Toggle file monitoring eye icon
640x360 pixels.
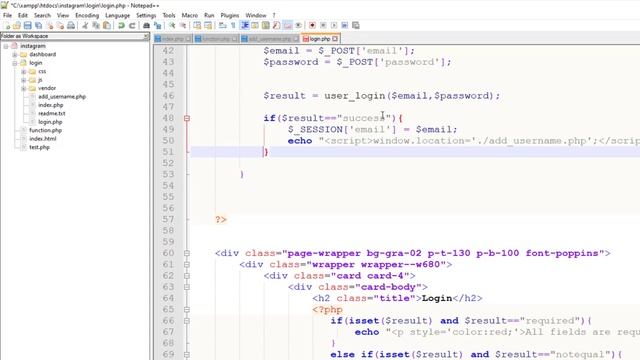(x=298, y=25)
